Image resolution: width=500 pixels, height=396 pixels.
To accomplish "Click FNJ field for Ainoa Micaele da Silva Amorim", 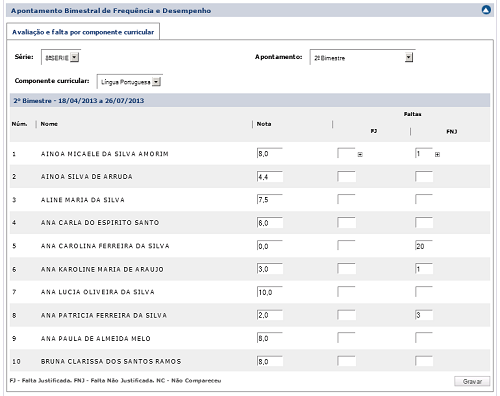I will click(x=424, y=154).
